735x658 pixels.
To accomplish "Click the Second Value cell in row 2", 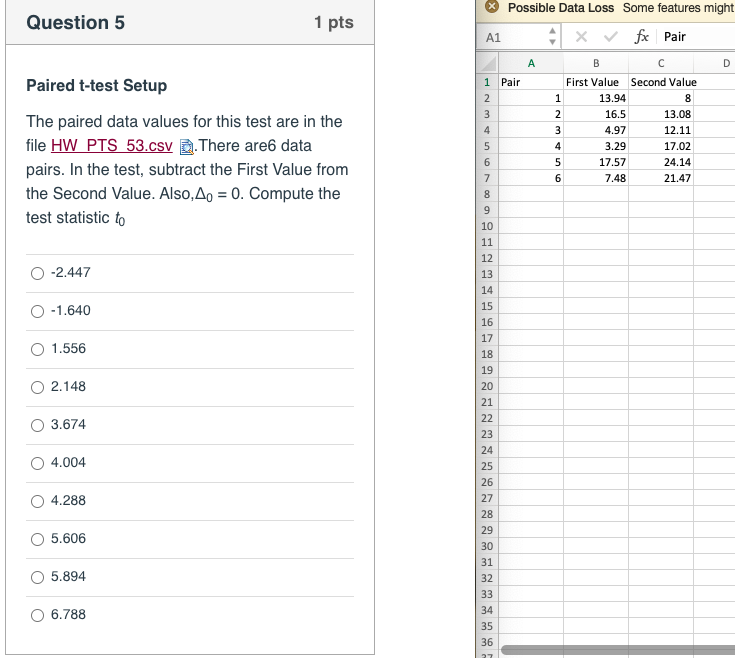I will [x=661, y=98].
